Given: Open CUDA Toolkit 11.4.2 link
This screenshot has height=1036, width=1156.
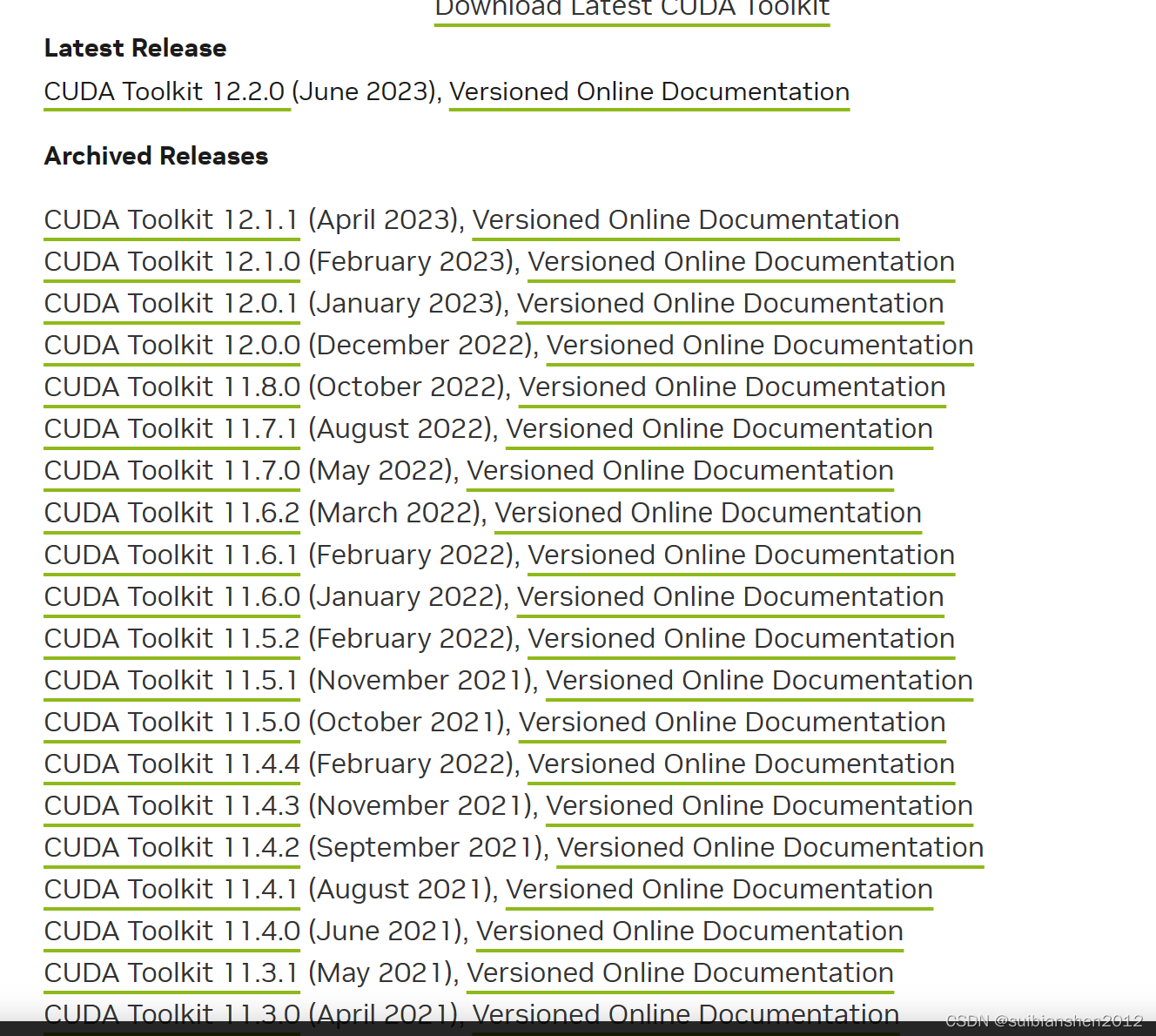Looking at the screenshot, I should click(172, 847).
